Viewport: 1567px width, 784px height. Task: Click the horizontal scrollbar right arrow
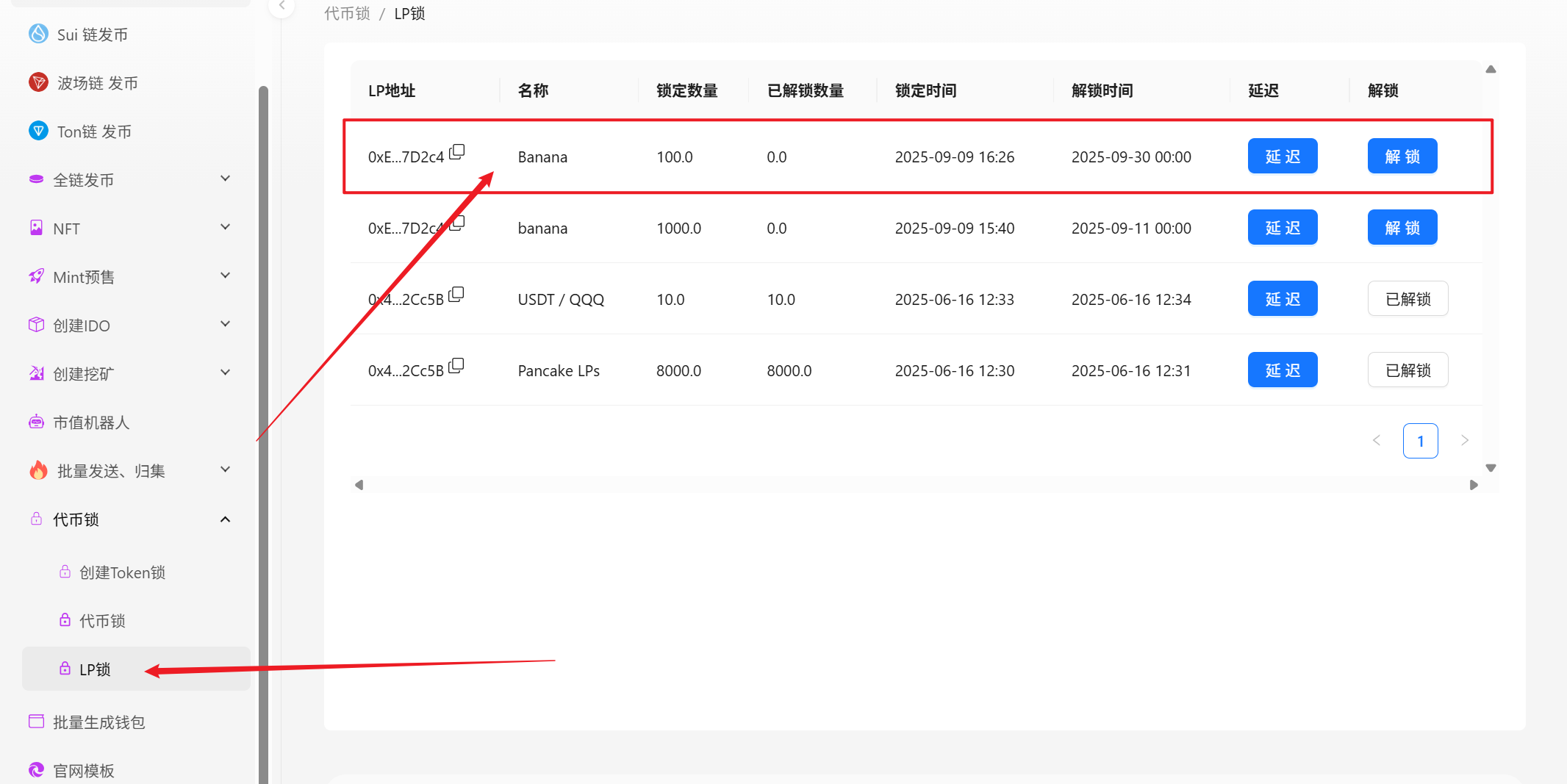pos(1474,485)
